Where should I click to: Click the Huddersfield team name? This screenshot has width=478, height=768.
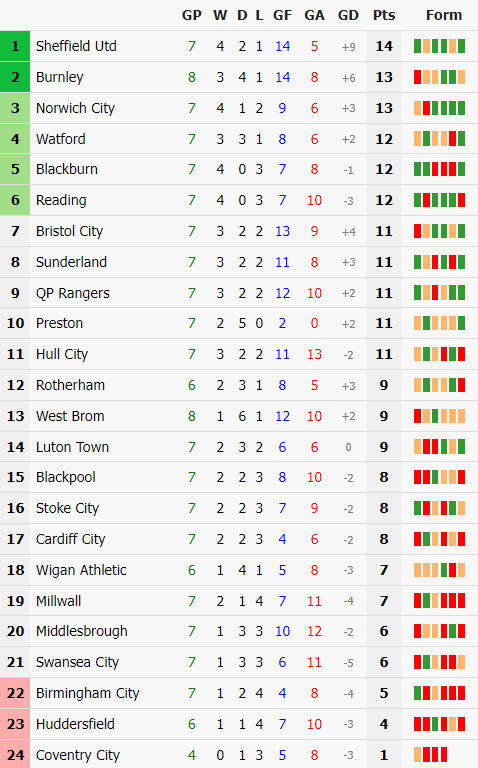pos(75,724)
